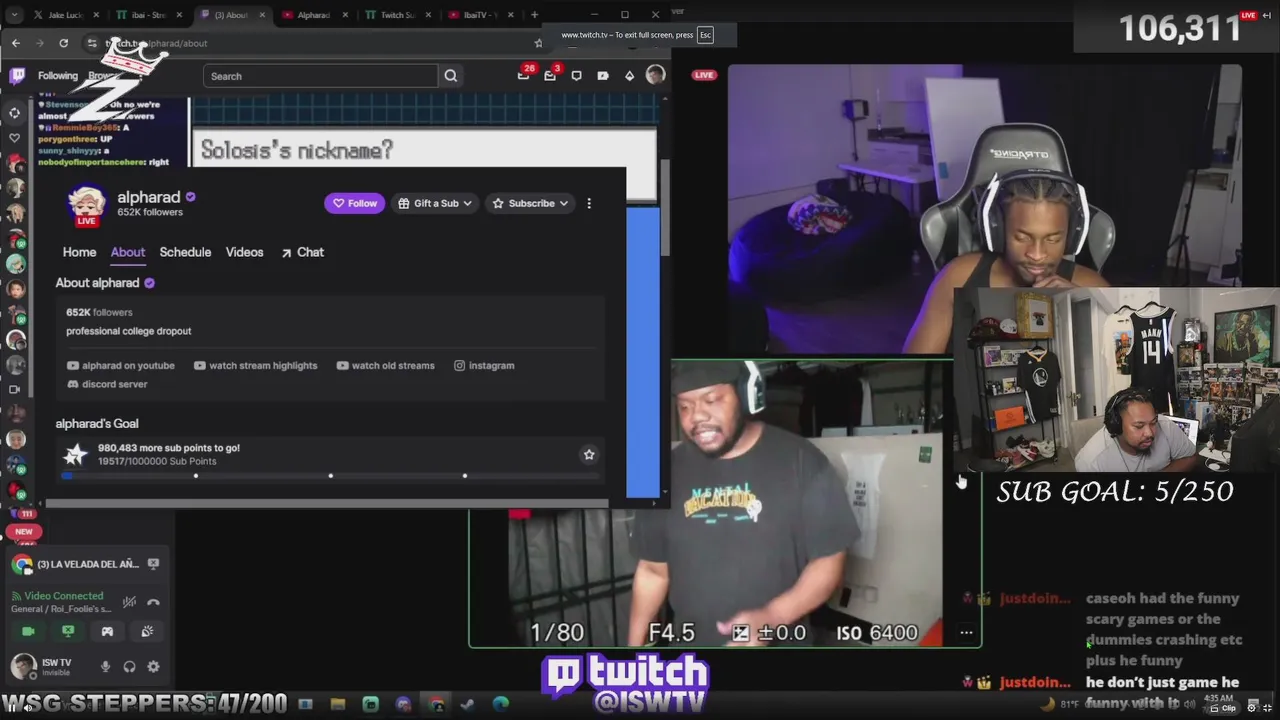This screenshot has width=1280, height=720.
Task: Click the Chrome icon in the taskbar
Action: pyautogui.click(x=436, y=704)
